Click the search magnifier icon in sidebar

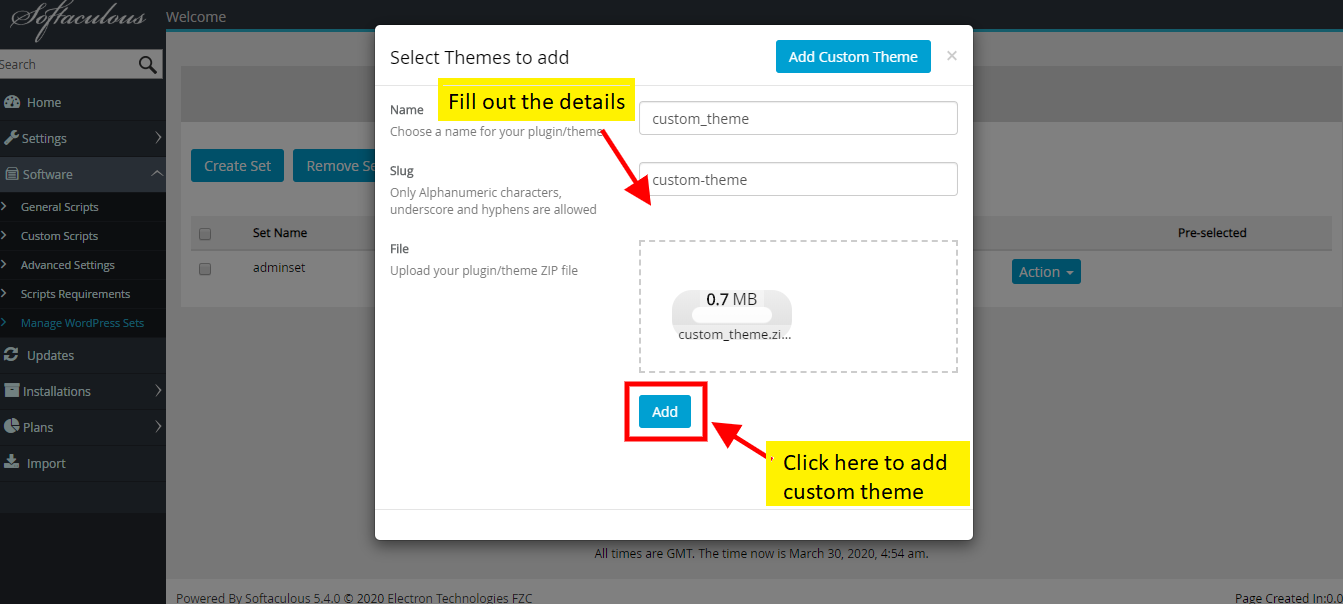[148, 65]
